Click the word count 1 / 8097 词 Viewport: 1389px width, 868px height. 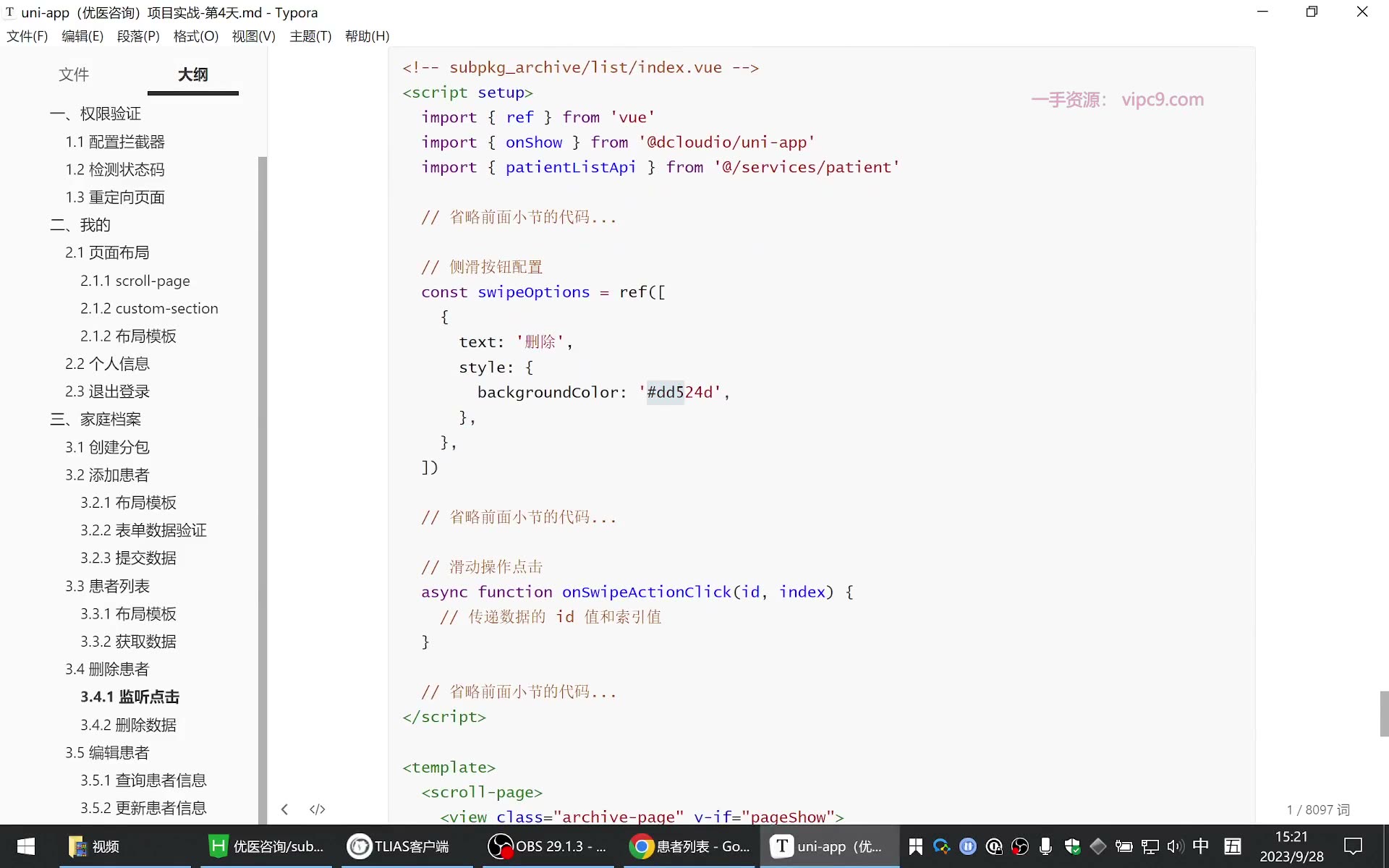point(1317,810)
